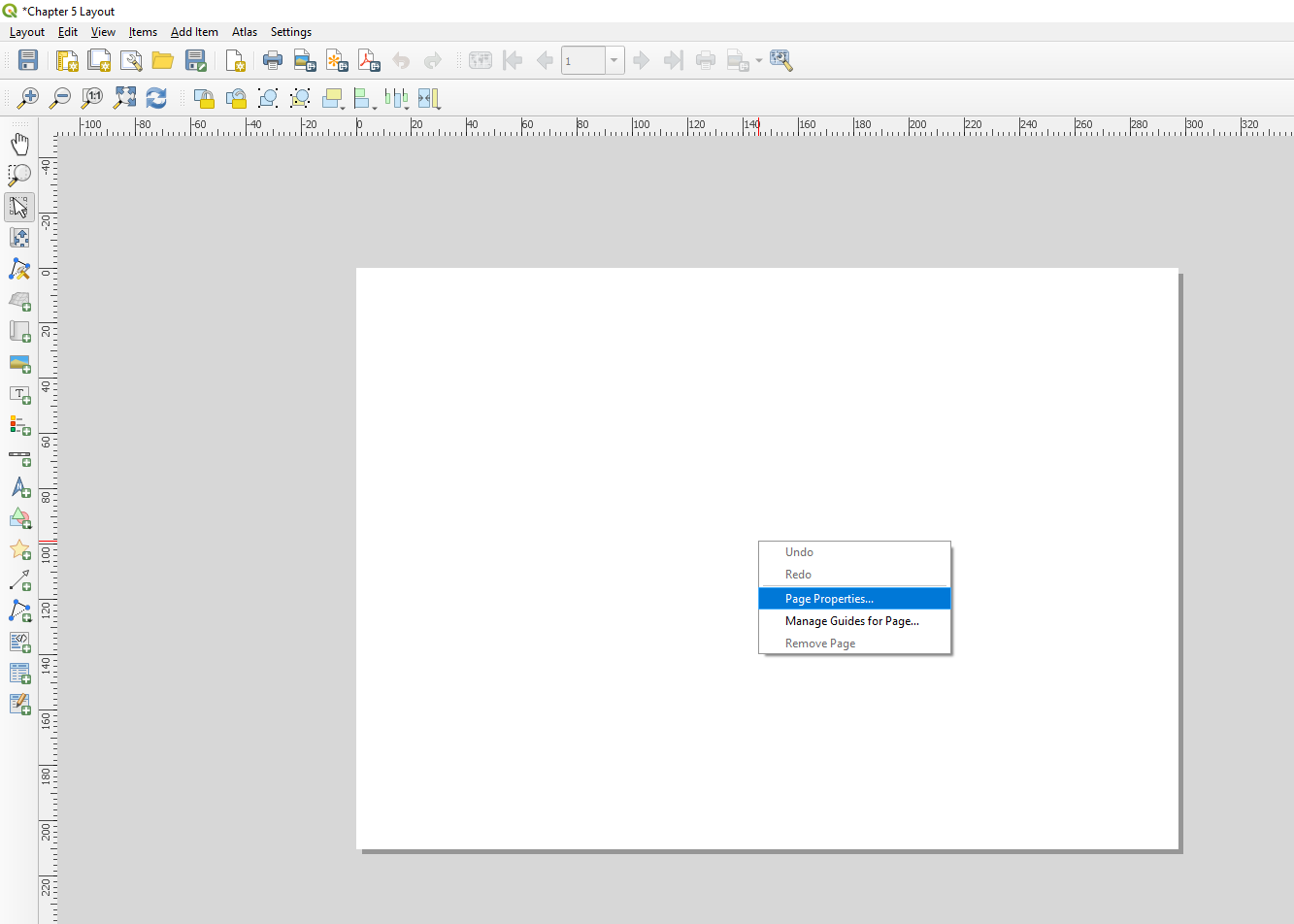Image resolution: width=1294 pixels, height=924 pixels.
Task: Click the Zoom Out magnifier icon
Action: 60,97
